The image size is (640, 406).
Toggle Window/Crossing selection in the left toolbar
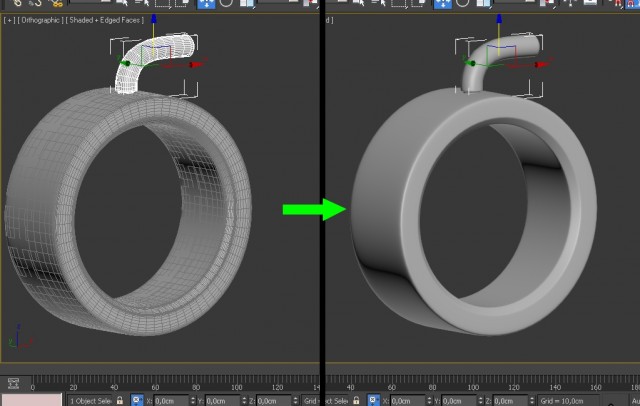coord(182,4)
